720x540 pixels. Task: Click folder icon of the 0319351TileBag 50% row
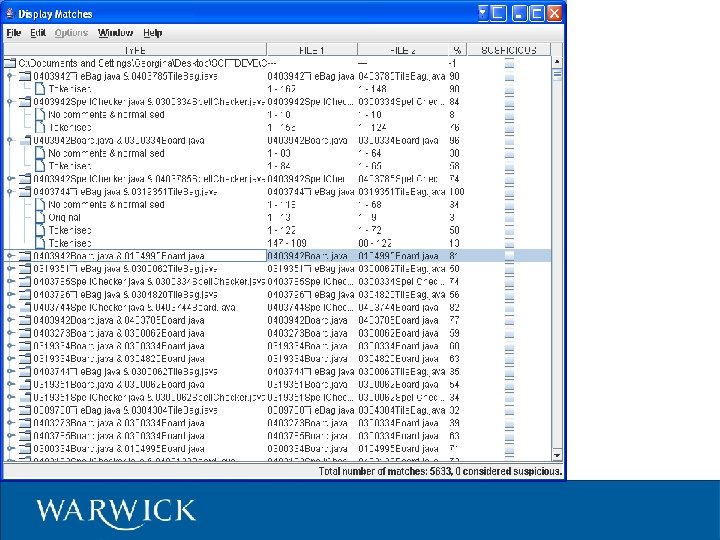tap(25, 269)
